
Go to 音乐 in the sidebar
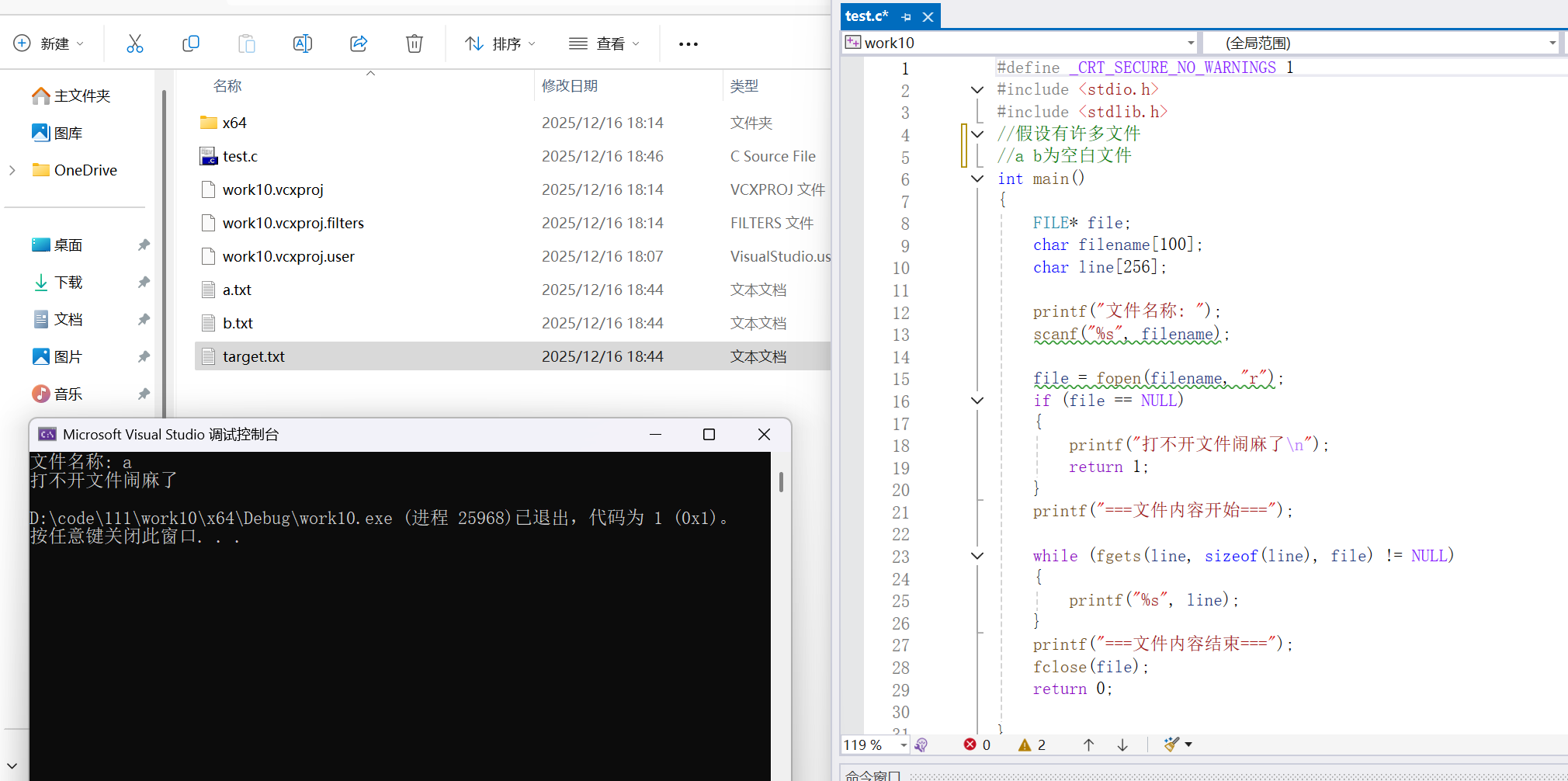click(58, 394)
